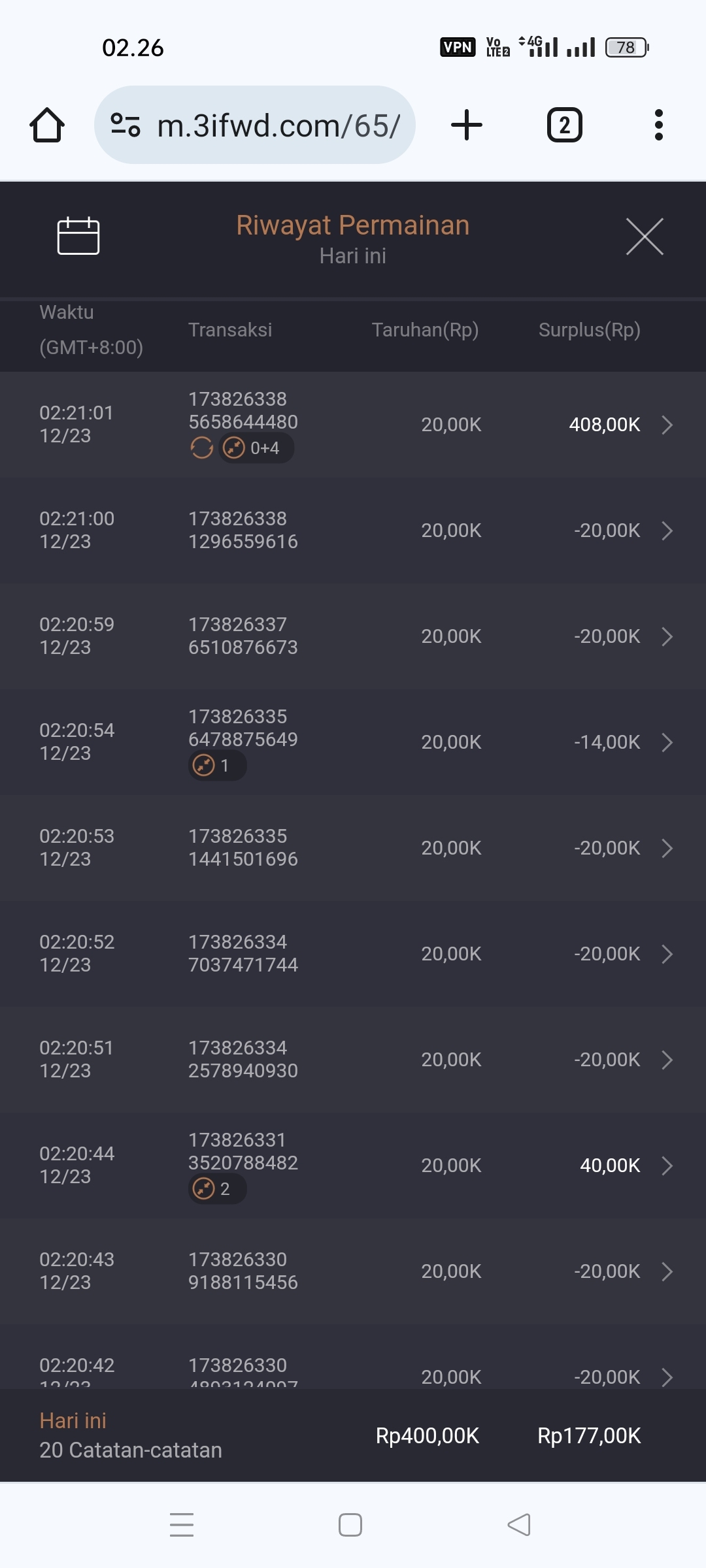
Task: Expand the 02:21:00 transaction row
Action: click(x=667, y=531)
